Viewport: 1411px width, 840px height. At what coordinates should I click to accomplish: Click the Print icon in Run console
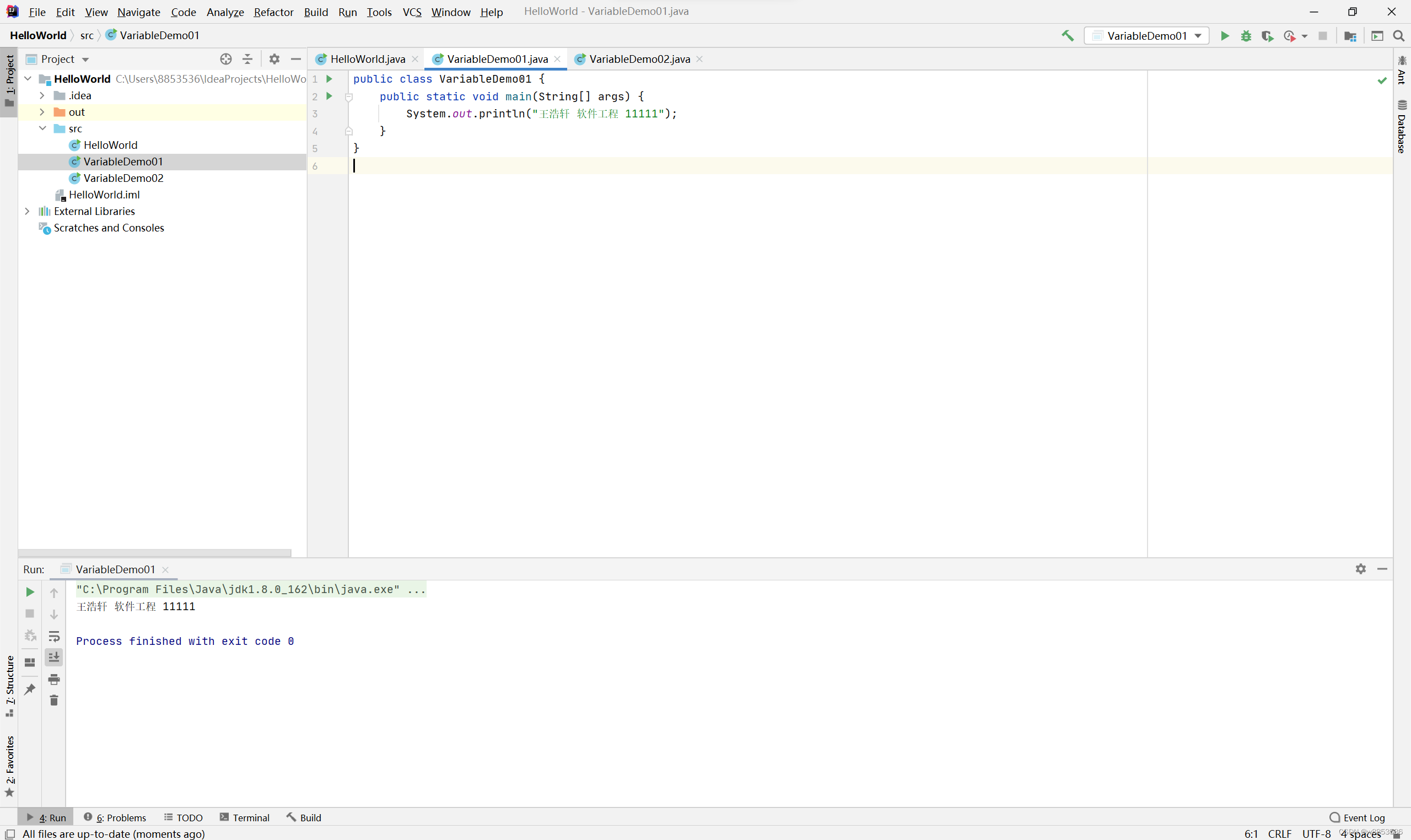pos(54,679)
